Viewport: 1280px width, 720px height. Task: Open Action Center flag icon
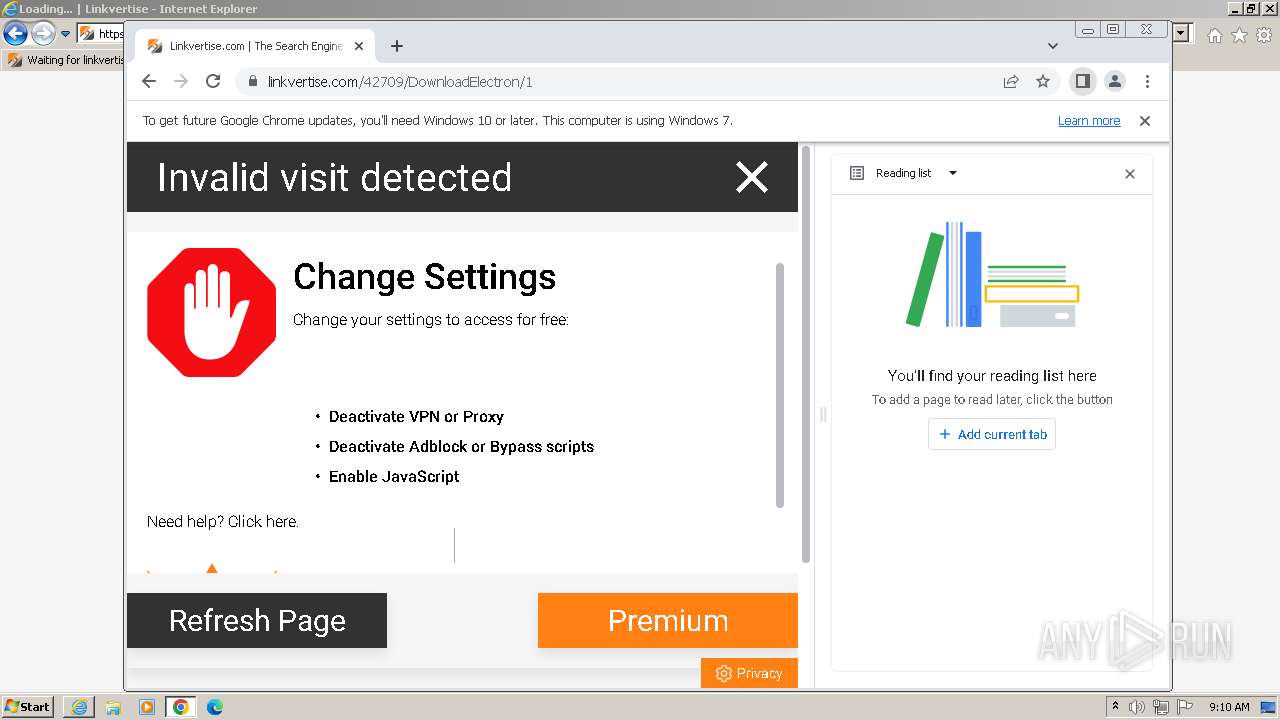pos(1185,707)
